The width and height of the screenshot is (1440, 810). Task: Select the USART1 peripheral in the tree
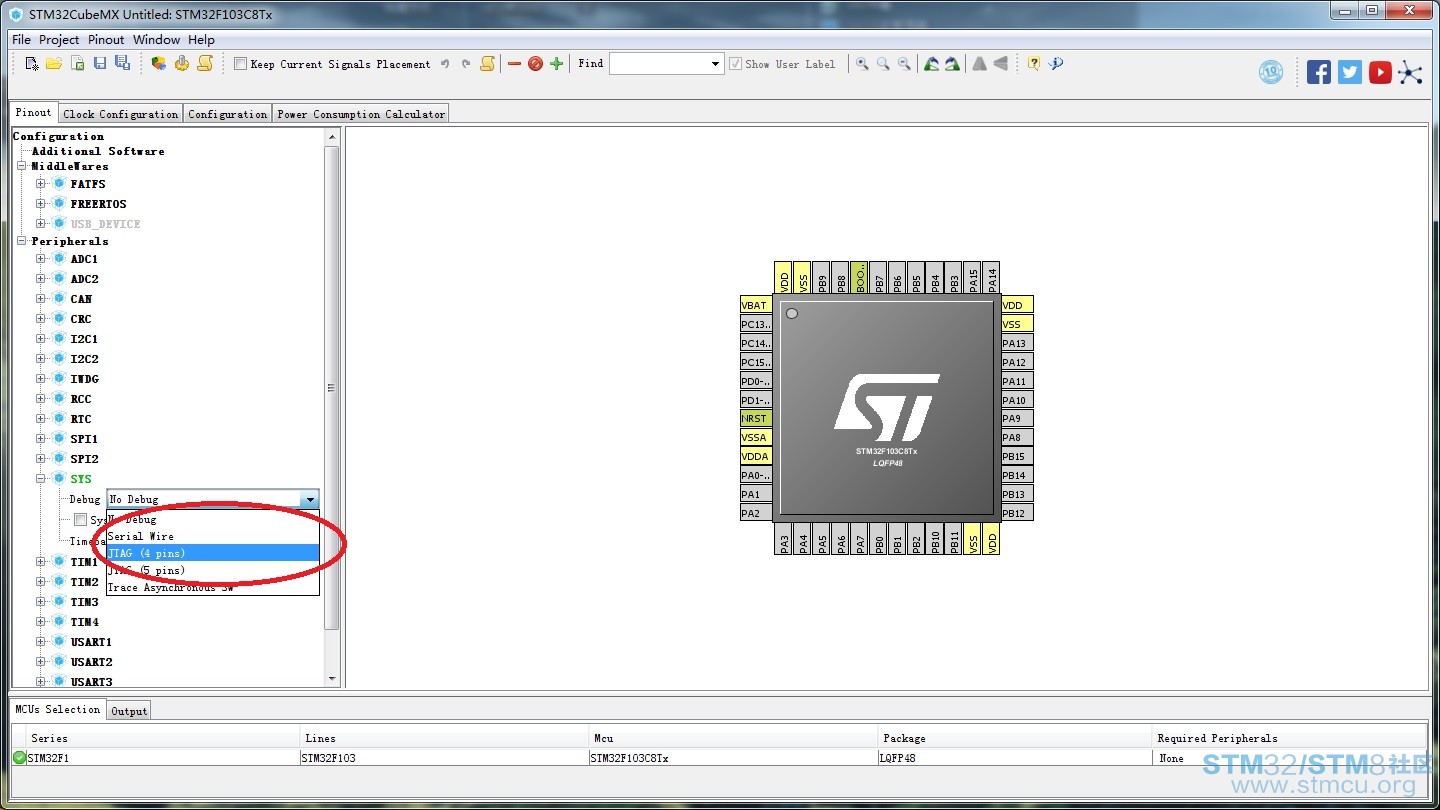[x=91, y=642]
